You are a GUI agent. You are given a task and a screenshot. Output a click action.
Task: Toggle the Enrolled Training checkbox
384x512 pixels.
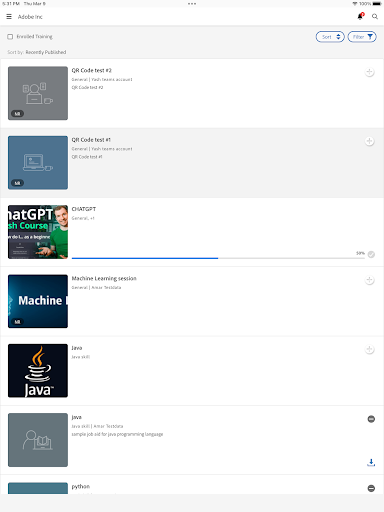10,37
